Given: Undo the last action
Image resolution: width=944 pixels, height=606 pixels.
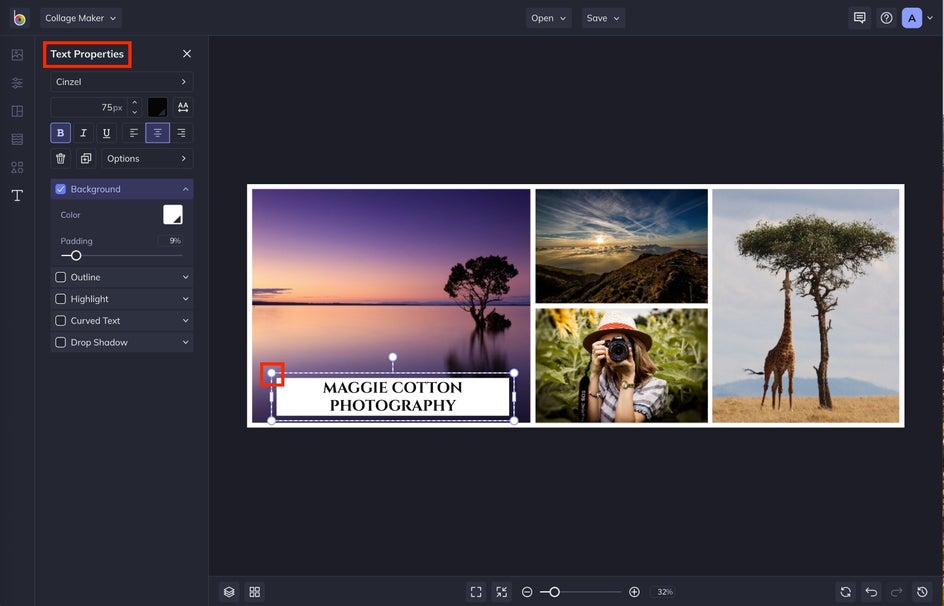Looking at the screenshot, I should point(871,592).
